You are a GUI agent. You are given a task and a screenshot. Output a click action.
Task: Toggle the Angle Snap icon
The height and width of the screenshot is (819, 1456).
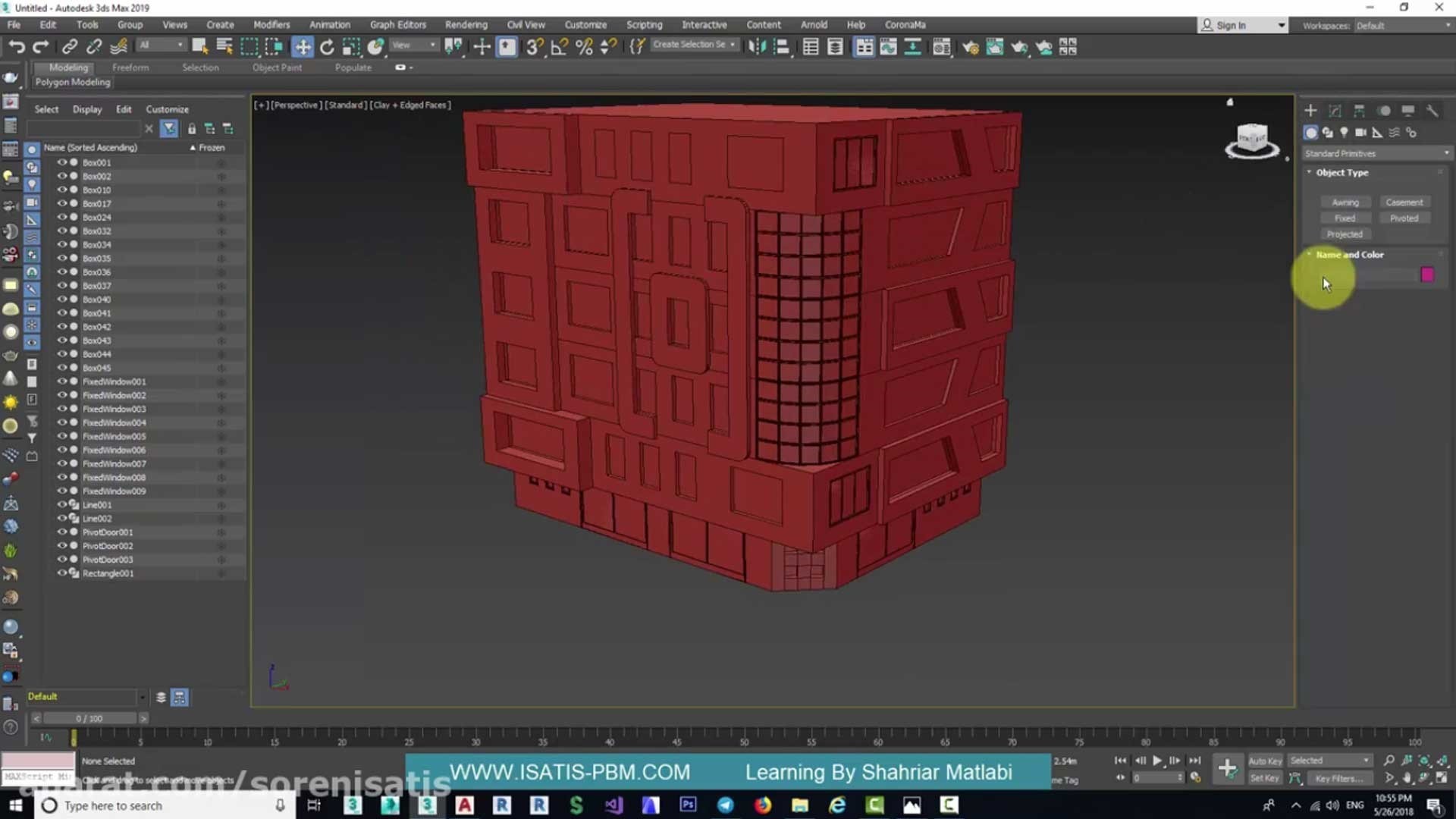[x=560, y=47]
